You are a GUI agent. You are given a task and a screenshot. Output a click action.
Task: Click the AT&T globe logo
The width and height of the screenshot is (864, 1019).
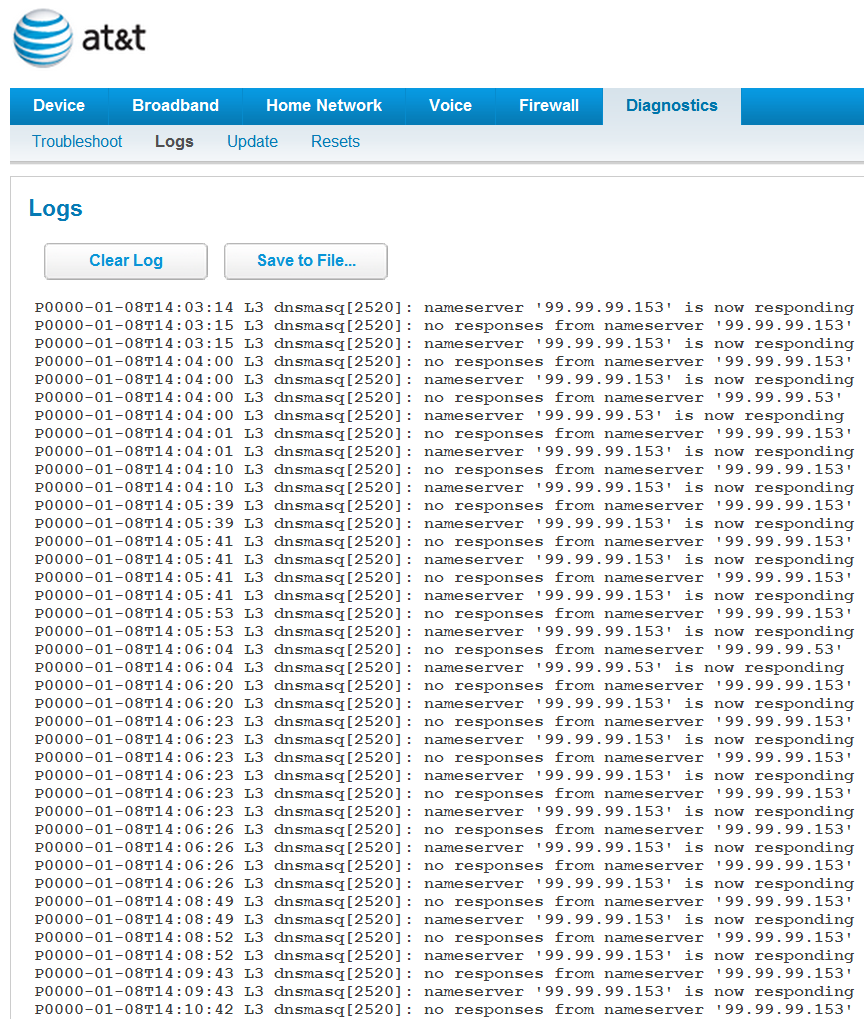43,38
